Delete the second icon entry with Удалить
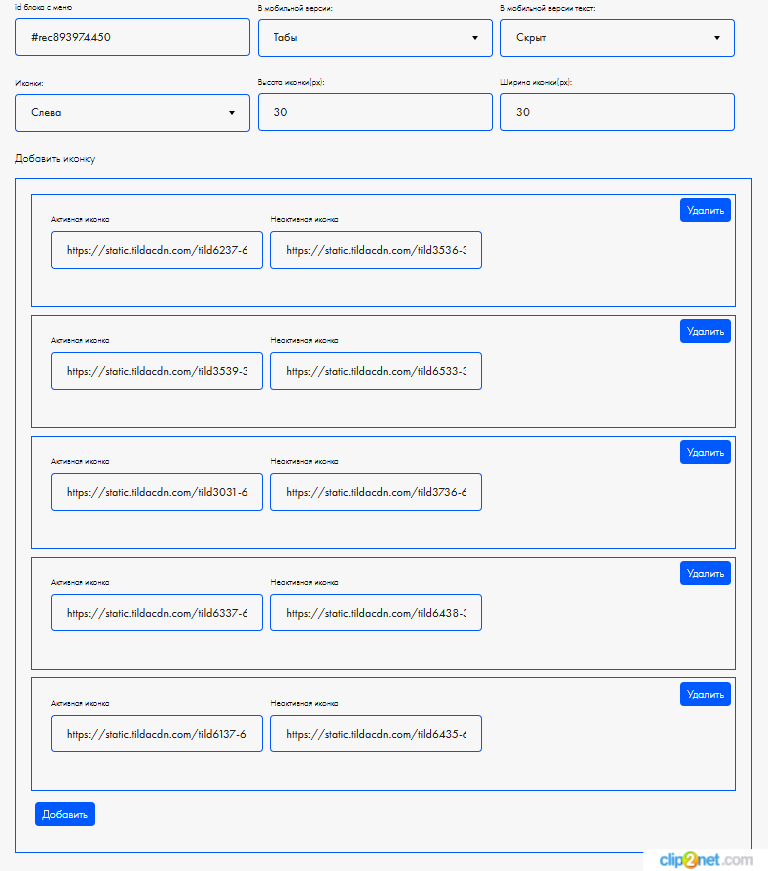This screenshot has height=871, width=768. click(705, 331)
